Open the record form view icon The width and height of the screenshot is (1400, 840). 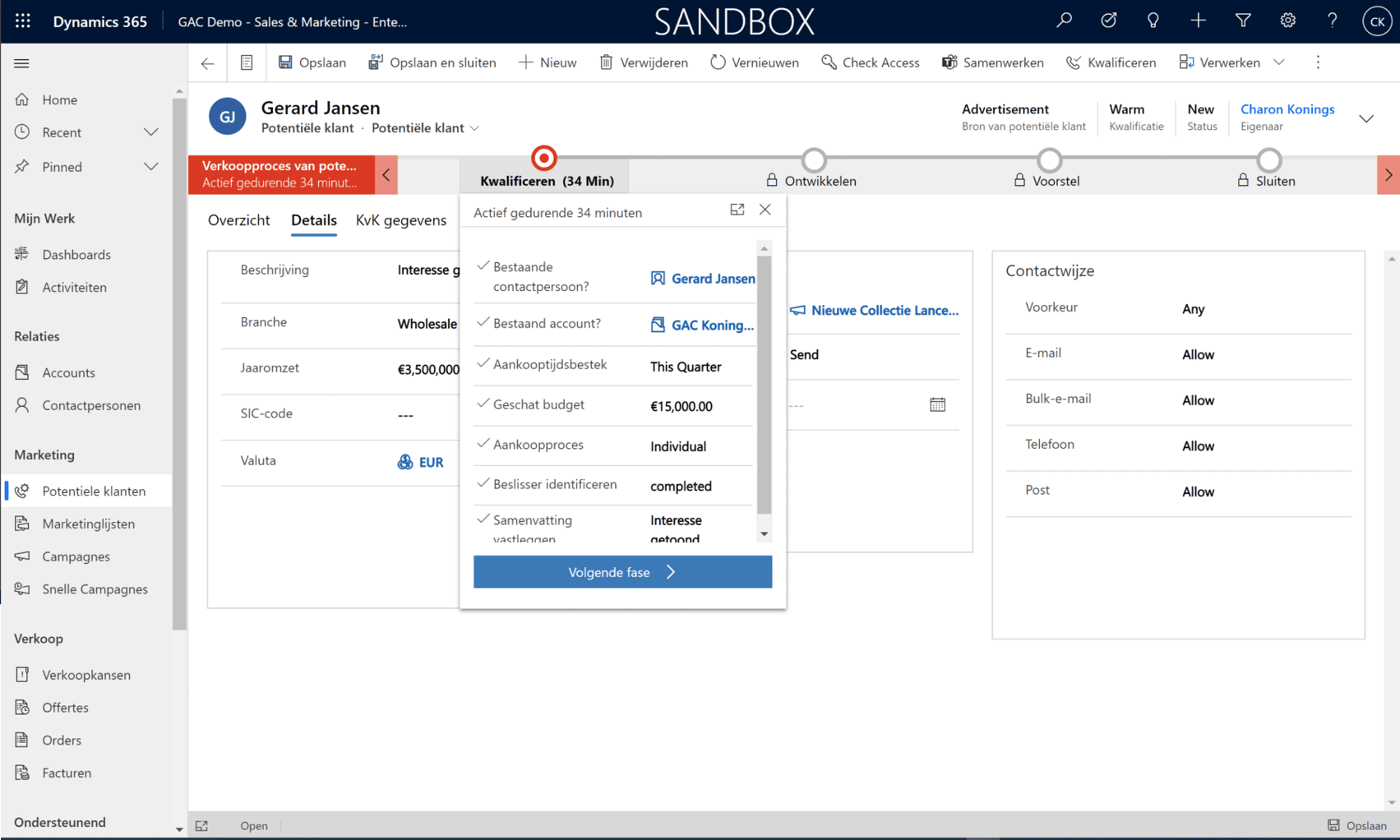tap(247, 62)
